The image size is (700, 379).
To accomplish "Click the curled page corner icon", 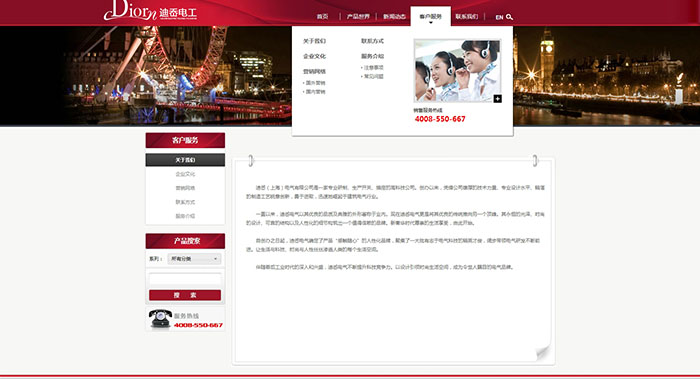I will click(x=543, y=353).
